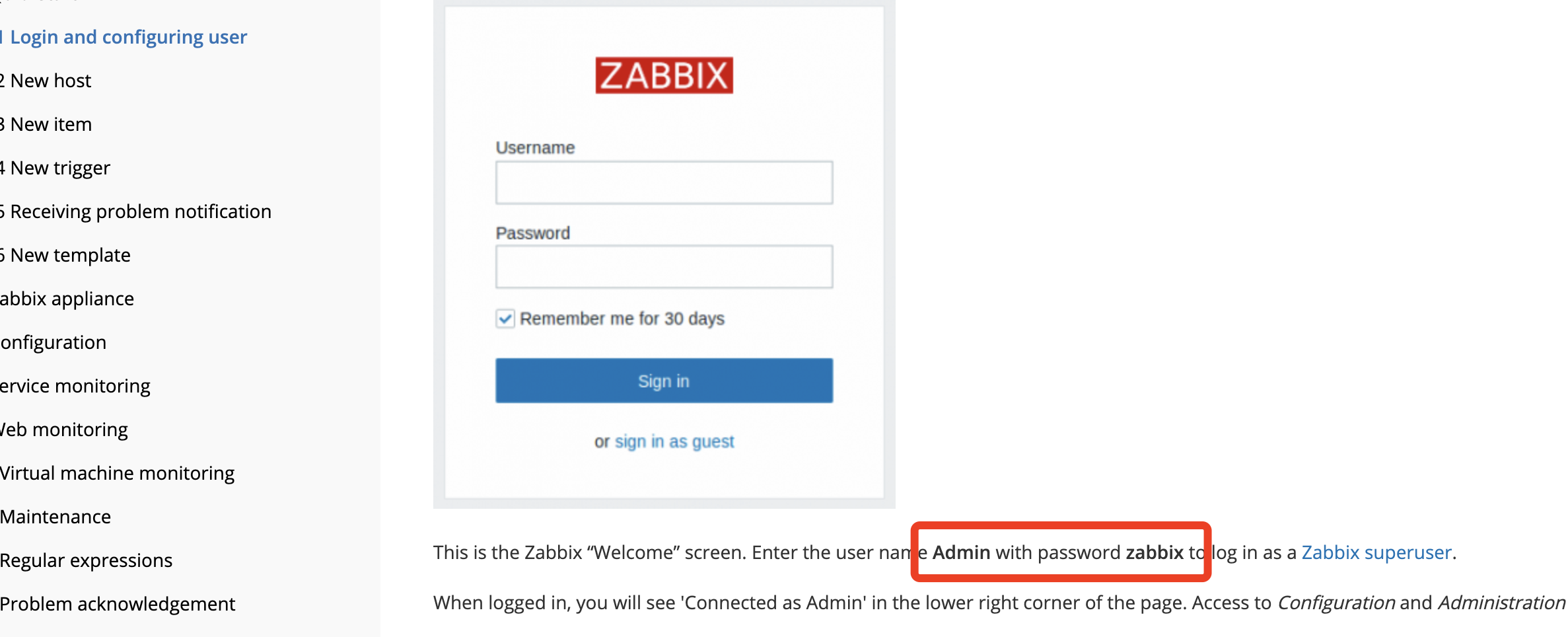
Task: Follow the sign in as guest link
Action: (674, 441)
